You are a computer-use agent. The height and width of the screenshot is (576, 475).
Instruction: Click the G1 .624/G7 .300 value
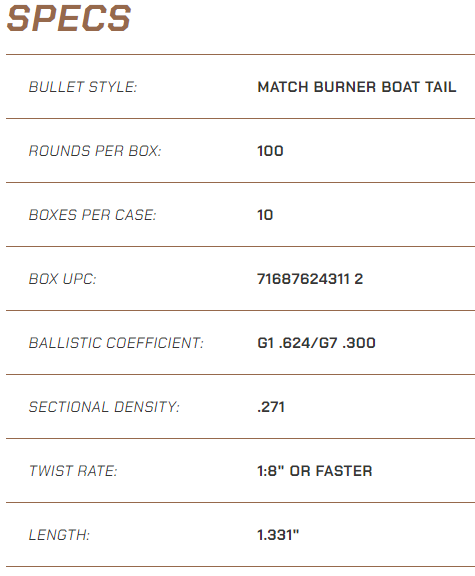pos(316,343)
